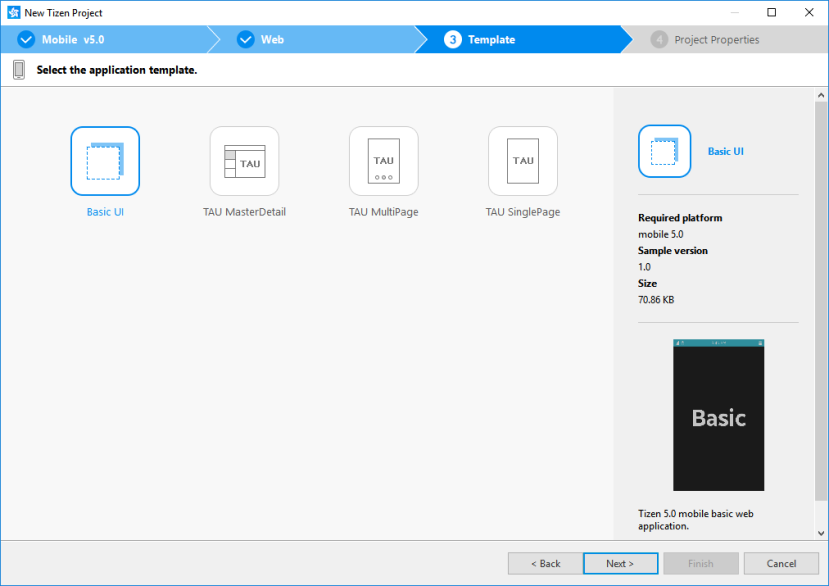Select the TAU MasterDetail template icon
Viewport: 829px width, 586px height.
click(x=243, y=160)
